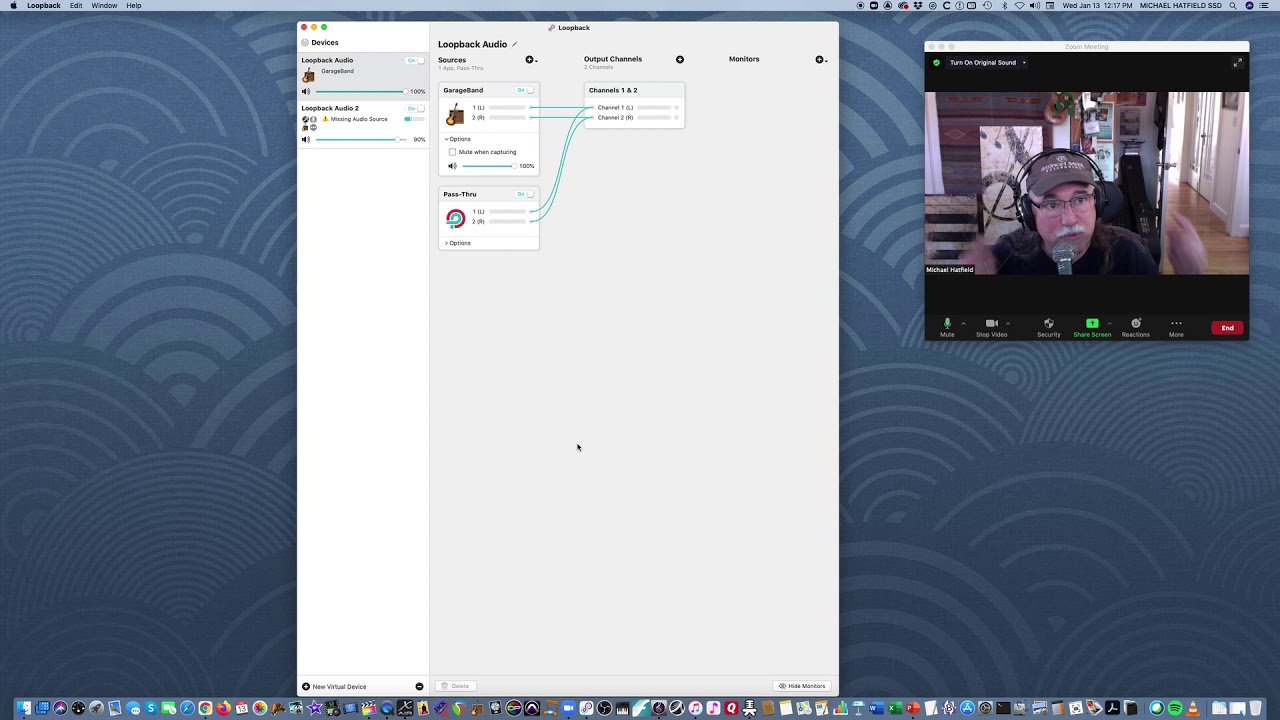
Task: Open the Window menu
Action: [x=104, y=6]
